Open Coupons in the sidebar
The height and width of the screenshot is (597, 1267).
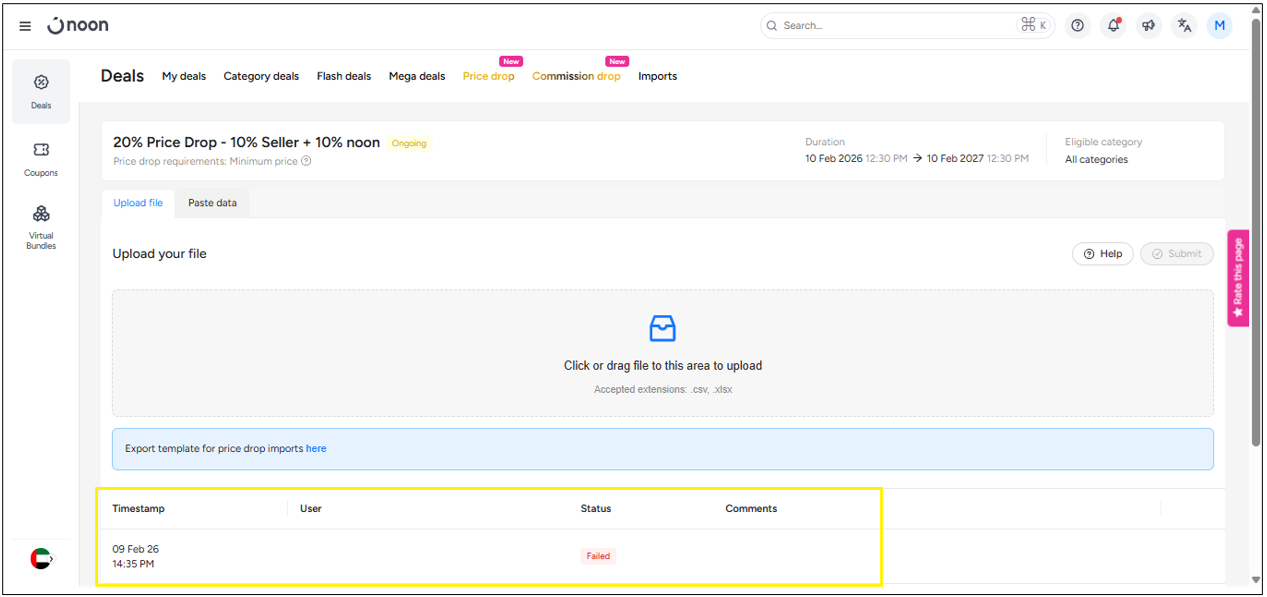tap(41, 158)
